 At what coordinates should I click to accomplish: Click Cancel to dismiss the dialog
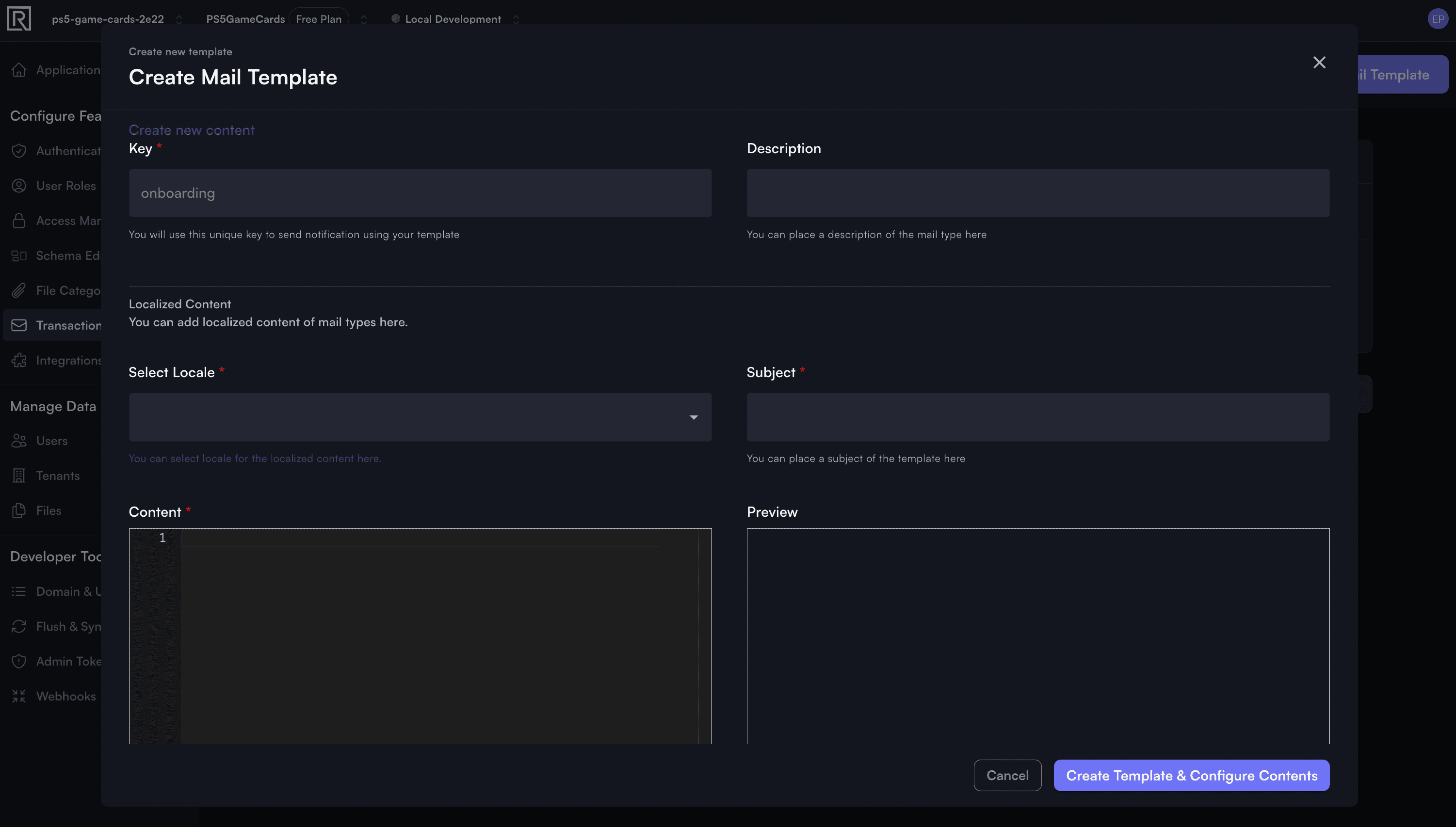click(x=1007, y=775)
